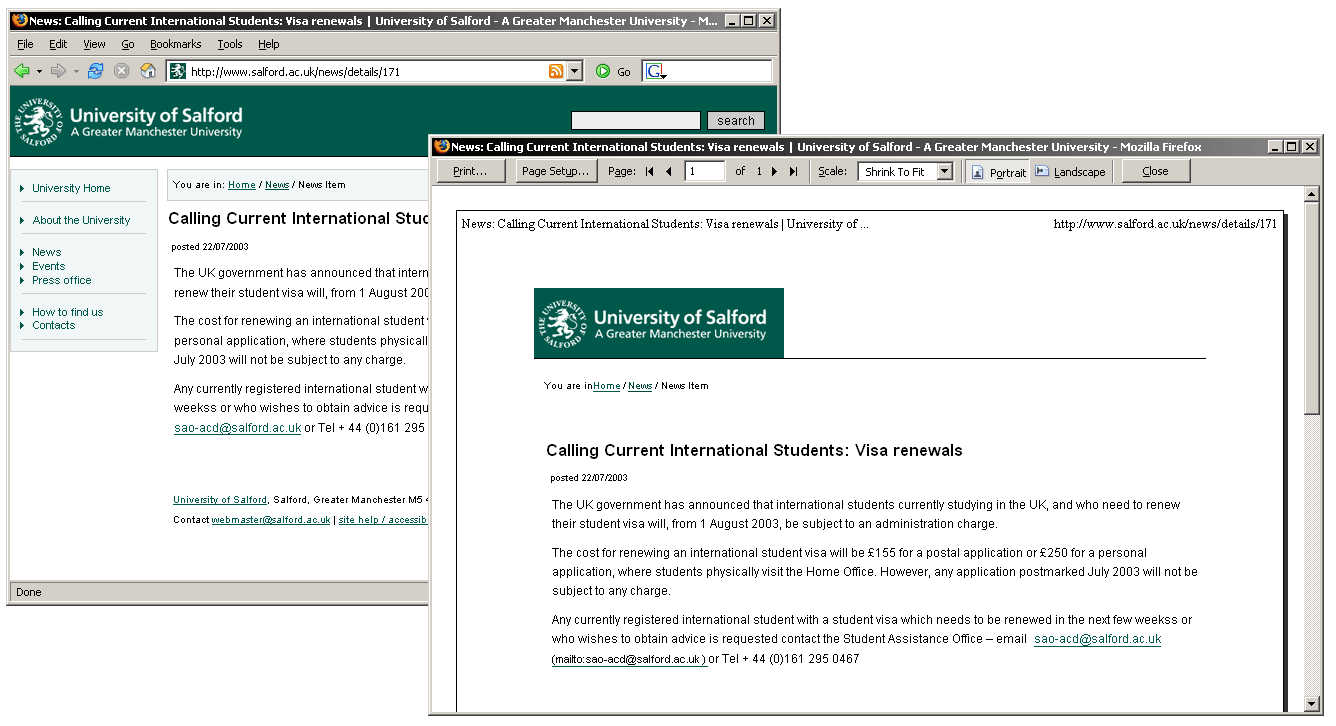The height and width of the screenshot is (726, 1336).
Task: Click University of Salford logo in print preview
Action: point(659,323)
